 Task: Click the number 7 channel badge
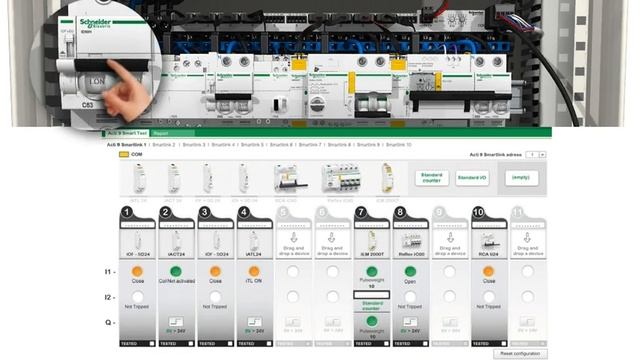361,212
